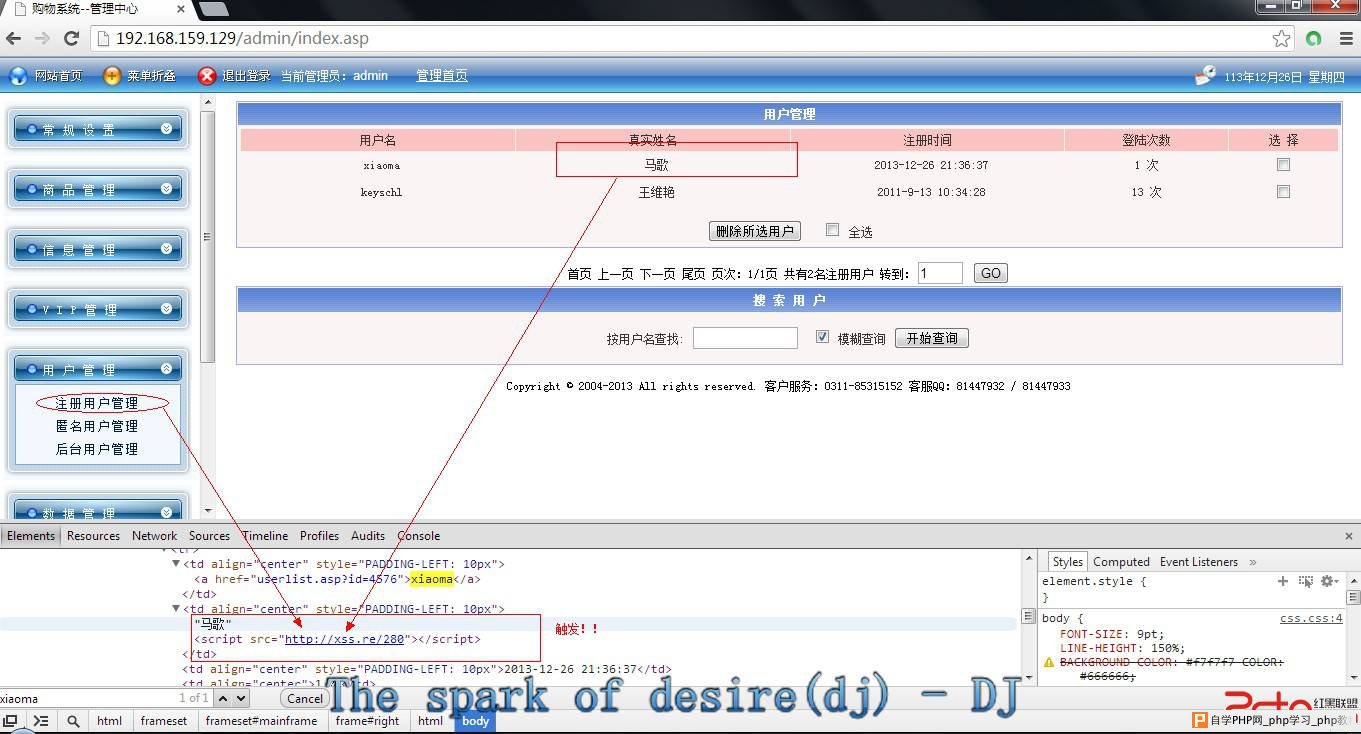Open 匿名用户管理 in the sidebar
1361x734 pixels.
click(x=97, y=426)
